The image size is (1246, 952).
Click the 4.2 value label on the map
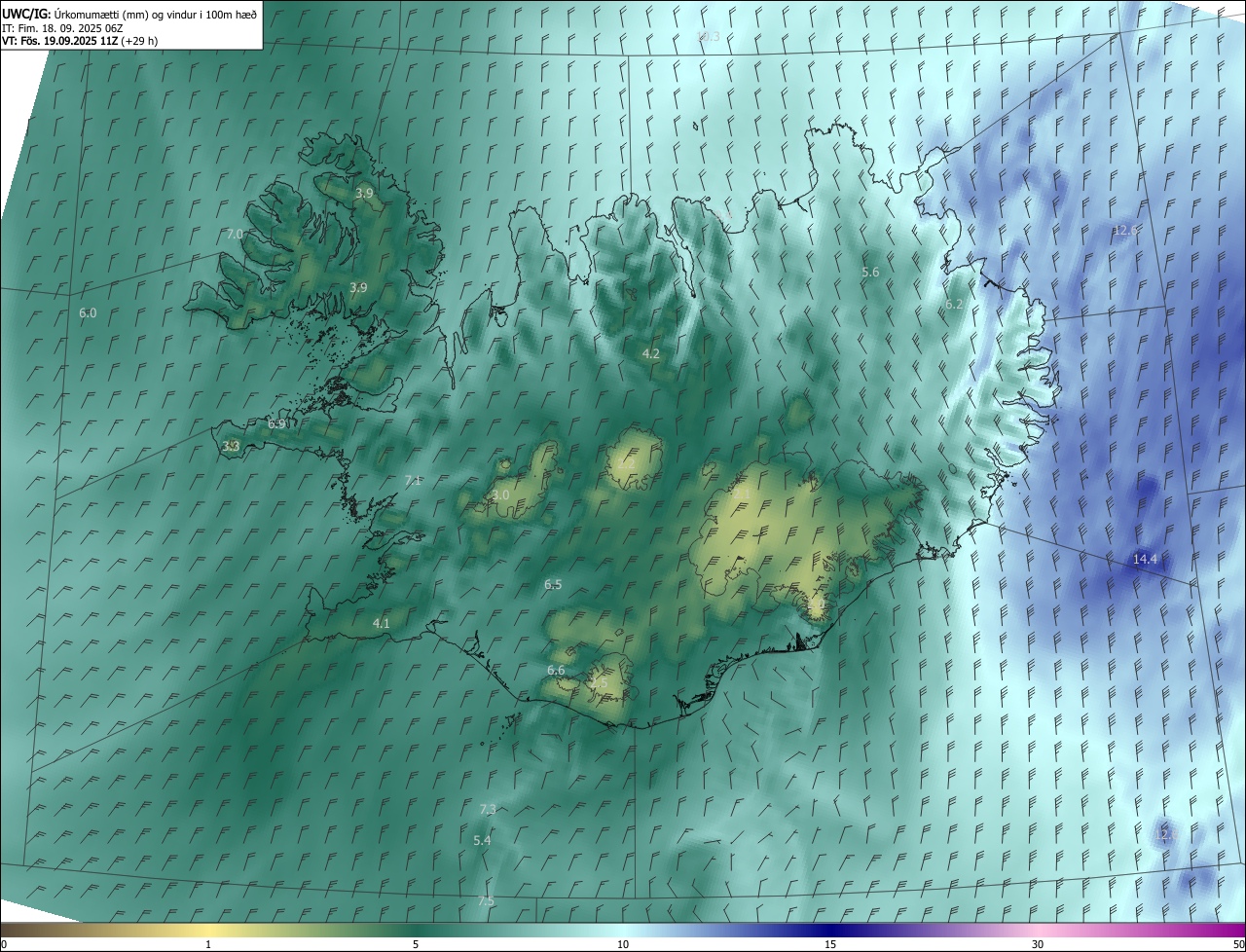[x=651, y=354]
